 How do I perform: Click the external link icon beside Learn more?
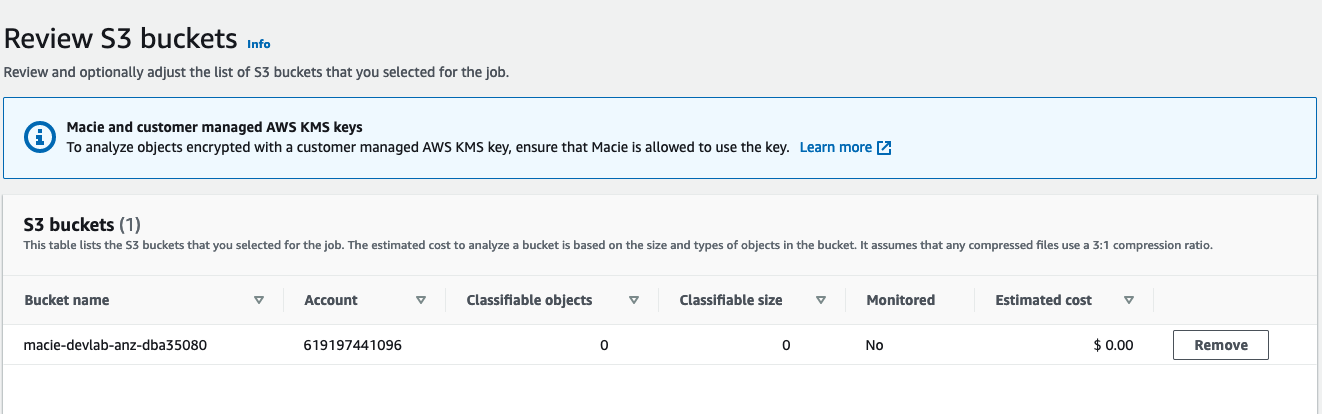coord(884,147)
